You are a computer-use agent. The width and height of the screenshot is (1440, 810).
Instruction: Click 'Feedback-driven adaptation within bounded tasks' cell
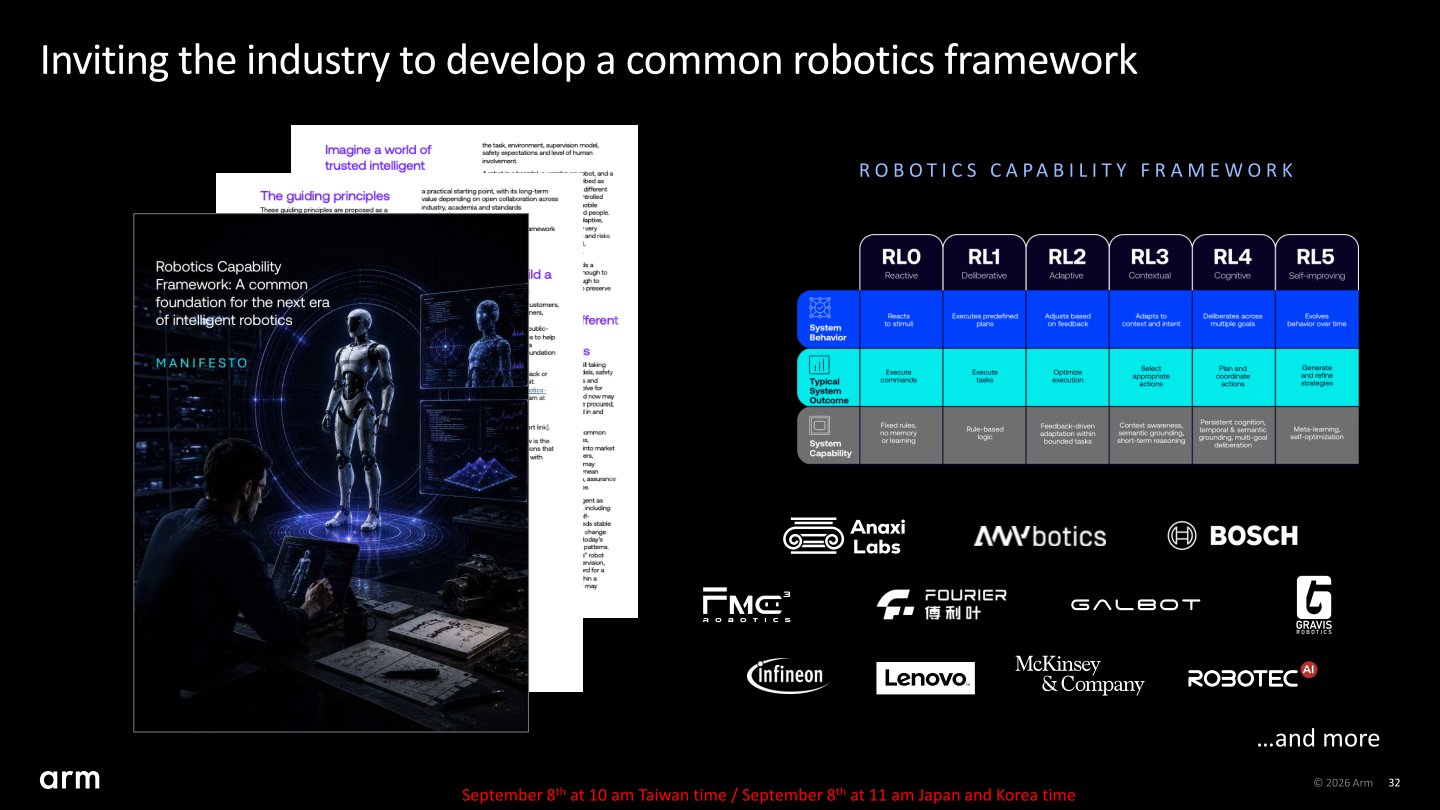pos(1067,435)
